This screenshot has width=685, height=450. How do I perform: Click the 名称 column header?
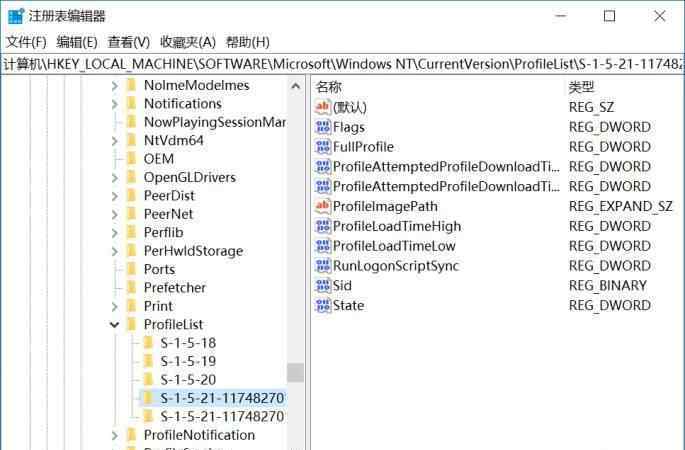click(x=329, y=87)
